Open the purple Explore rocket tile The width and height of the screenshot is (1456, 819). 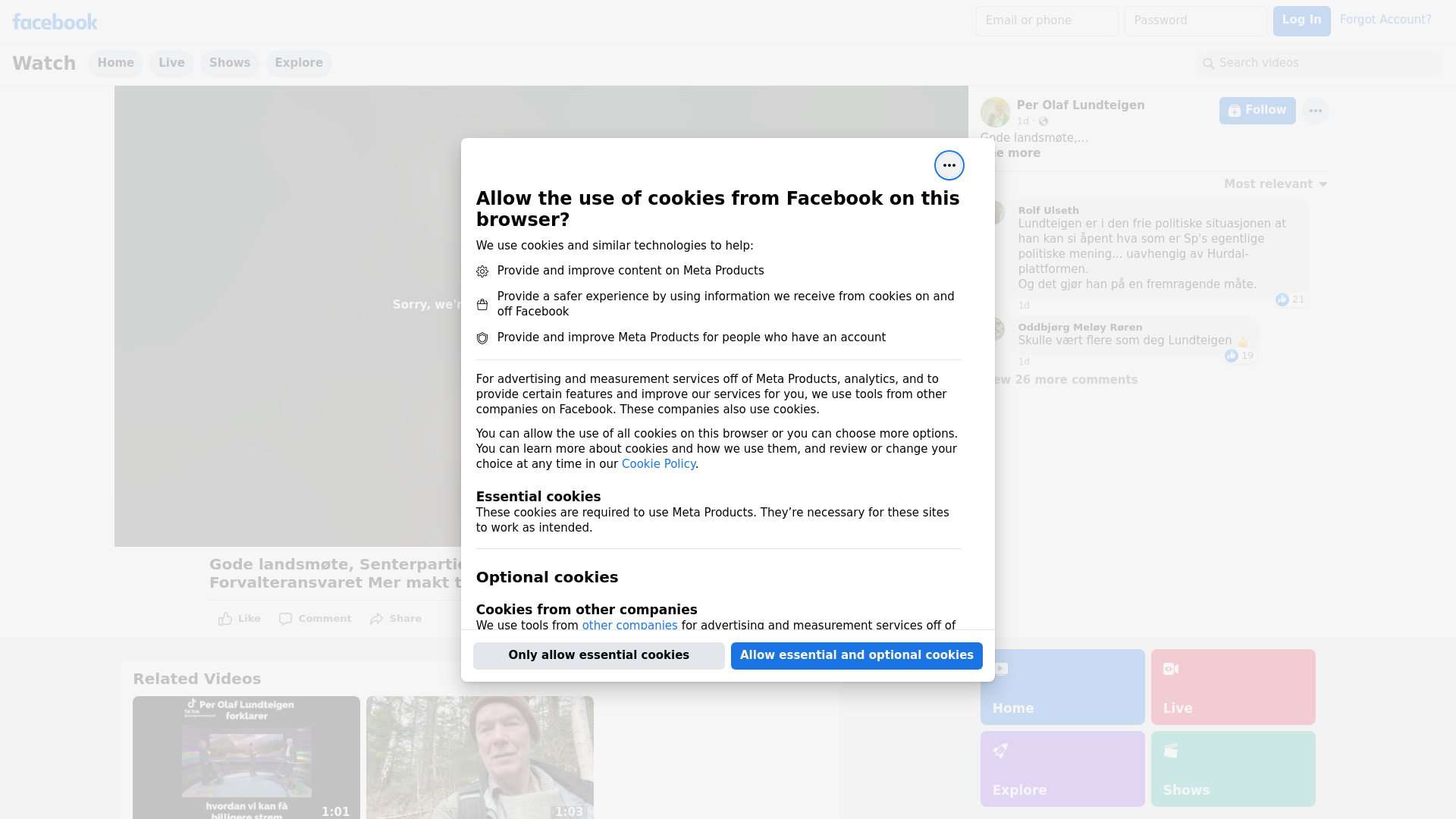1062,769
